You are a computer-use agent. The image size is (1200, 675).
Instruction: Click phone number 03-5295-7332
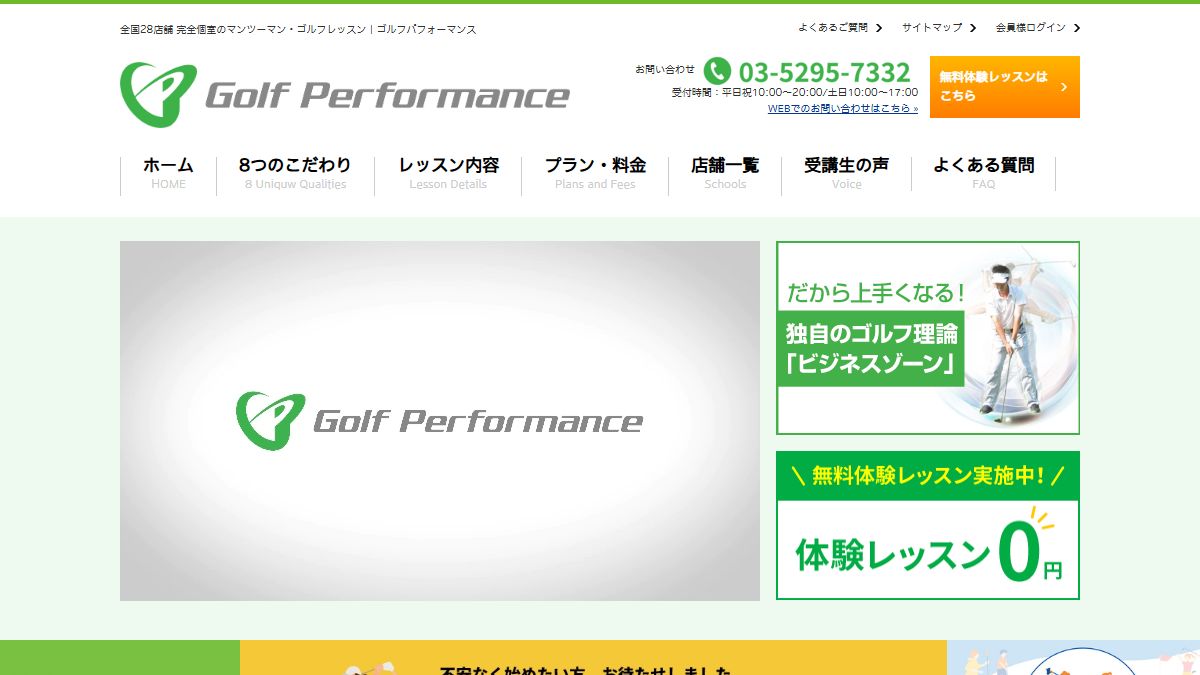(x=825, y=72)
